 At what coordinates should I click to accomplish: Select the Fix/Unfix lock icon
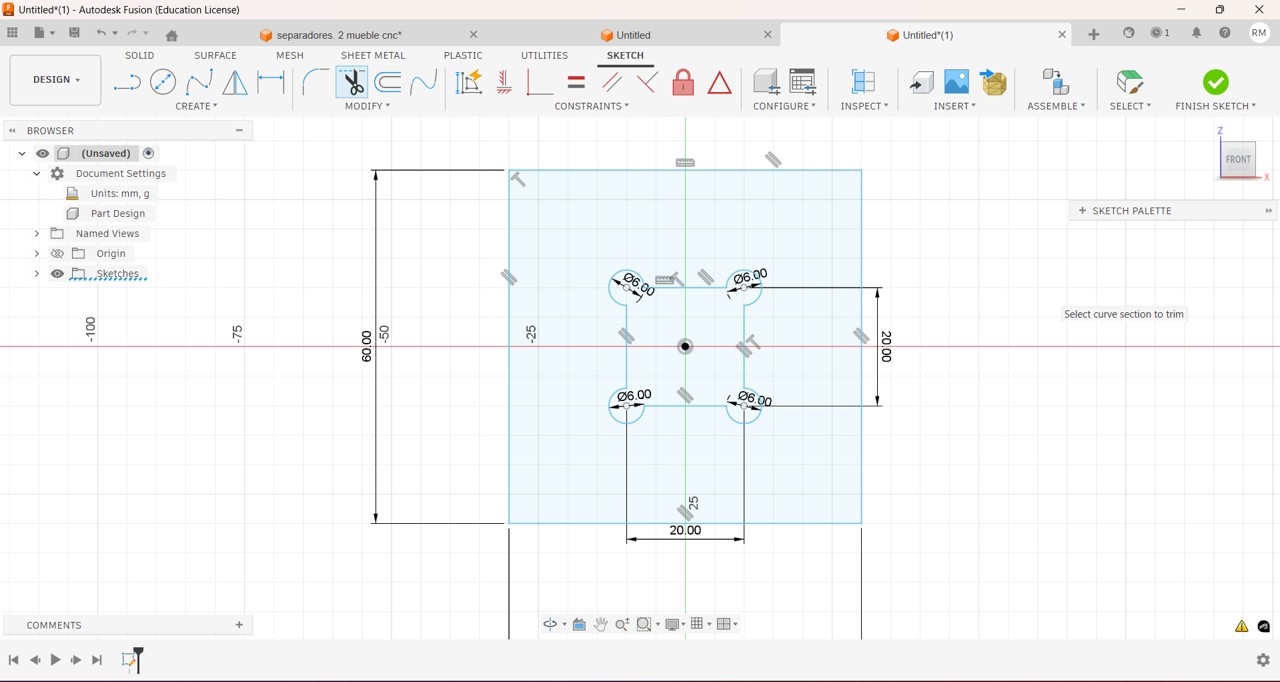683,82
